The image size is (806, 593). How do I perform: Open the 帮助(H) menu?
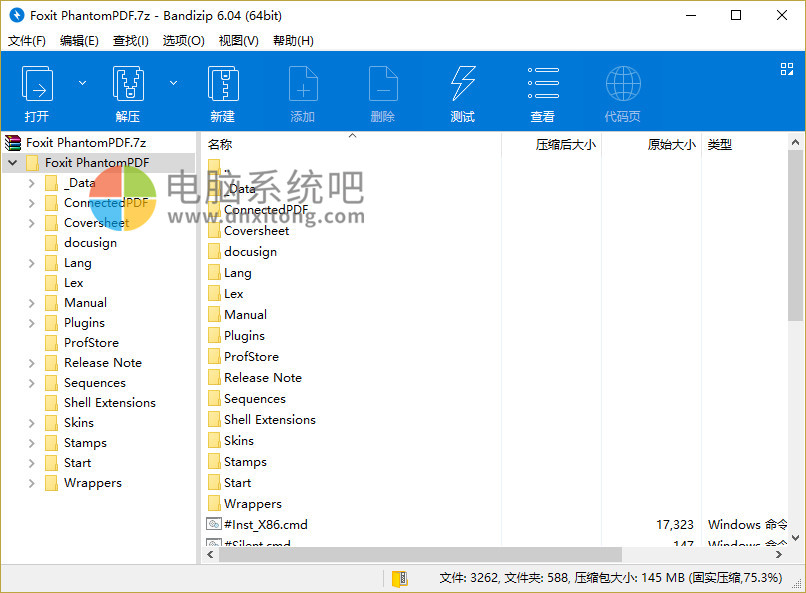(x=293, y=41)
